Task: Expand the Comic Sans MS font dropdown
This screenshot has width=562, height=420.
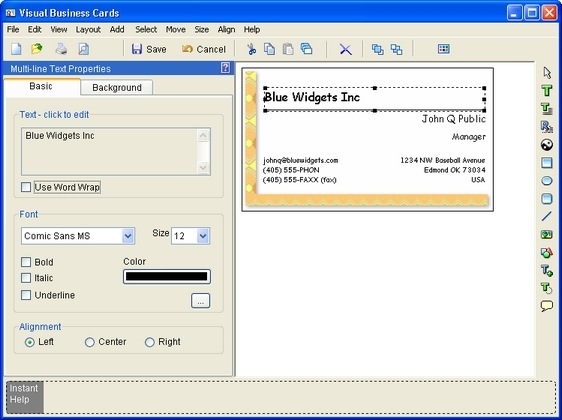Action: tap(128, 236)
